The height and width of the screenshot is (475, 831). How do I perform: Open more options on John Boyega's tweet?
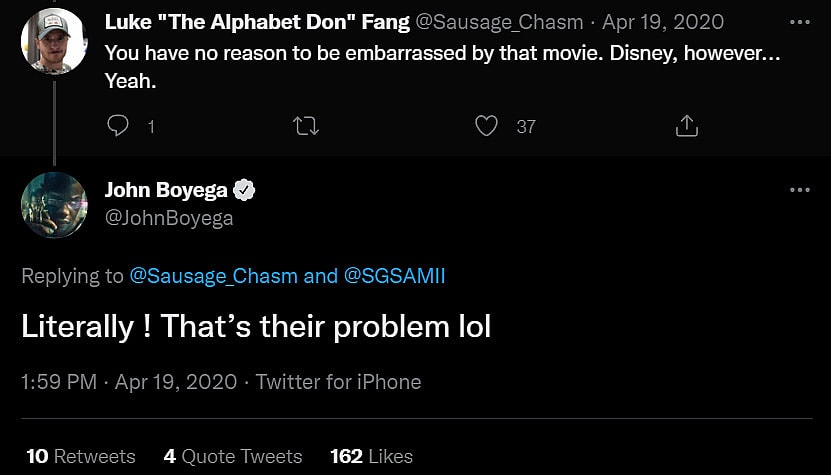click(799, 190)
